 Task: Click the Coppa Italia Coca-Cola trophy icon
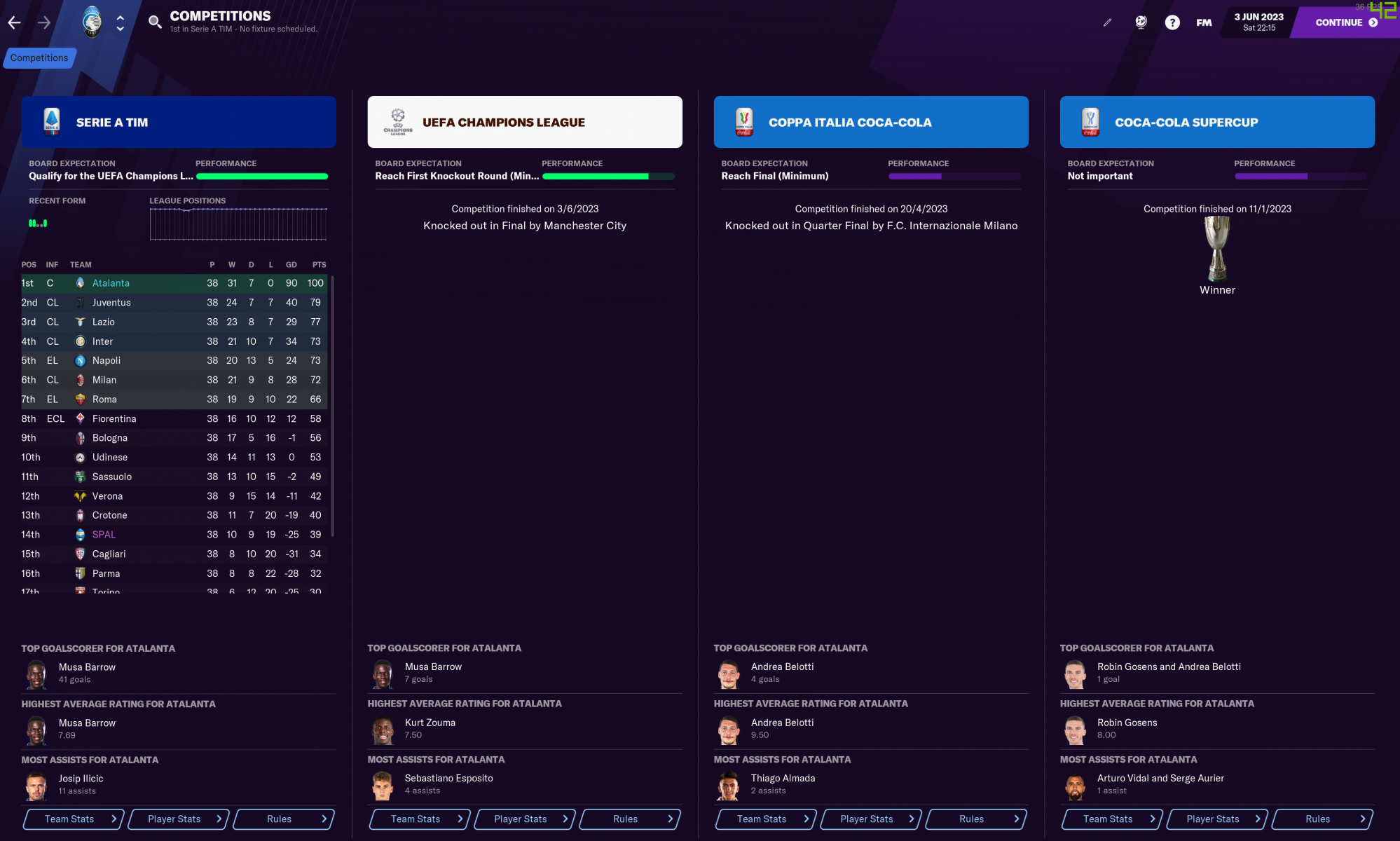click(x=744, y=121)
